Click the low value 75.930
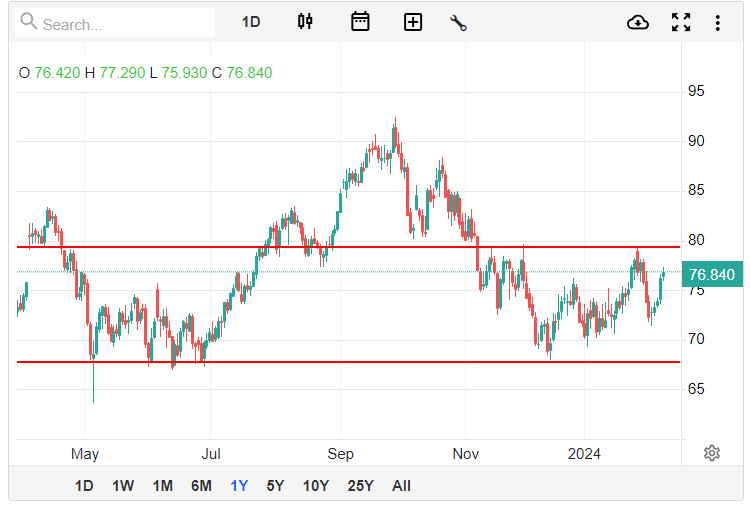The width and height of the screenshot is (750, 517). [184, 73]
